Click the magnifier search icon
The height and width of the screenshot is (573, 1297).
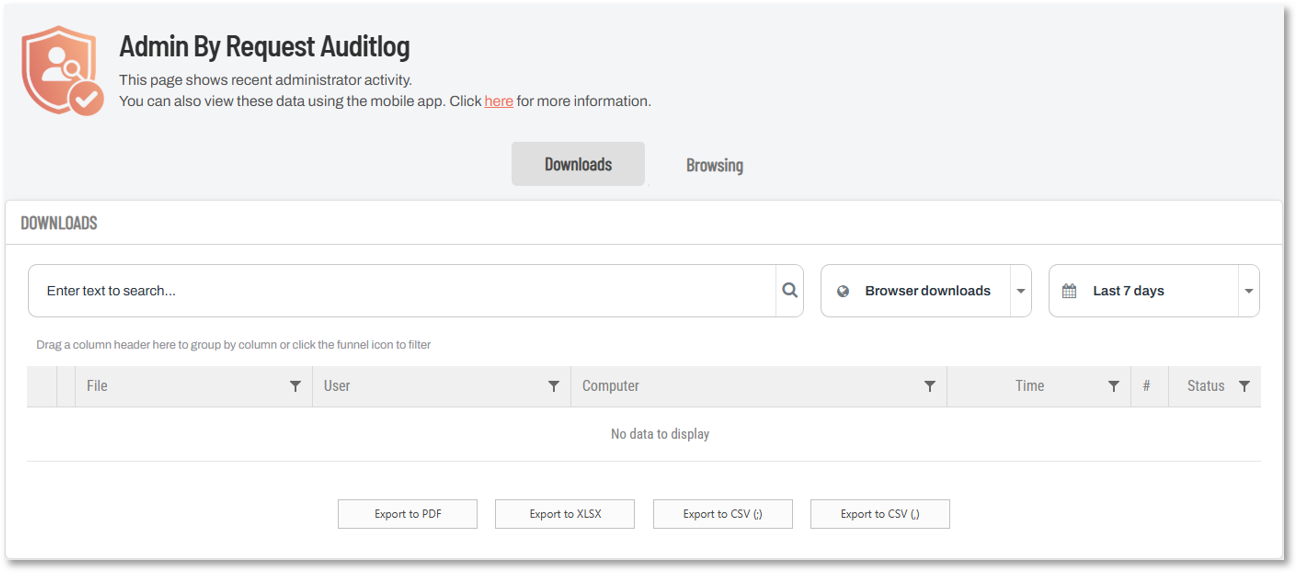790,291
